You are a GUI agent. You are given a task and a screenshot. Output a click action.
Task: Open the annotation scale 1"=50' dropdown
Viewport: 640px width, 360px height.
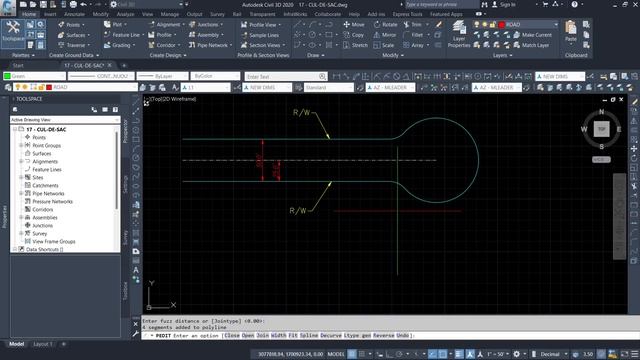click(x=497, y=354)
